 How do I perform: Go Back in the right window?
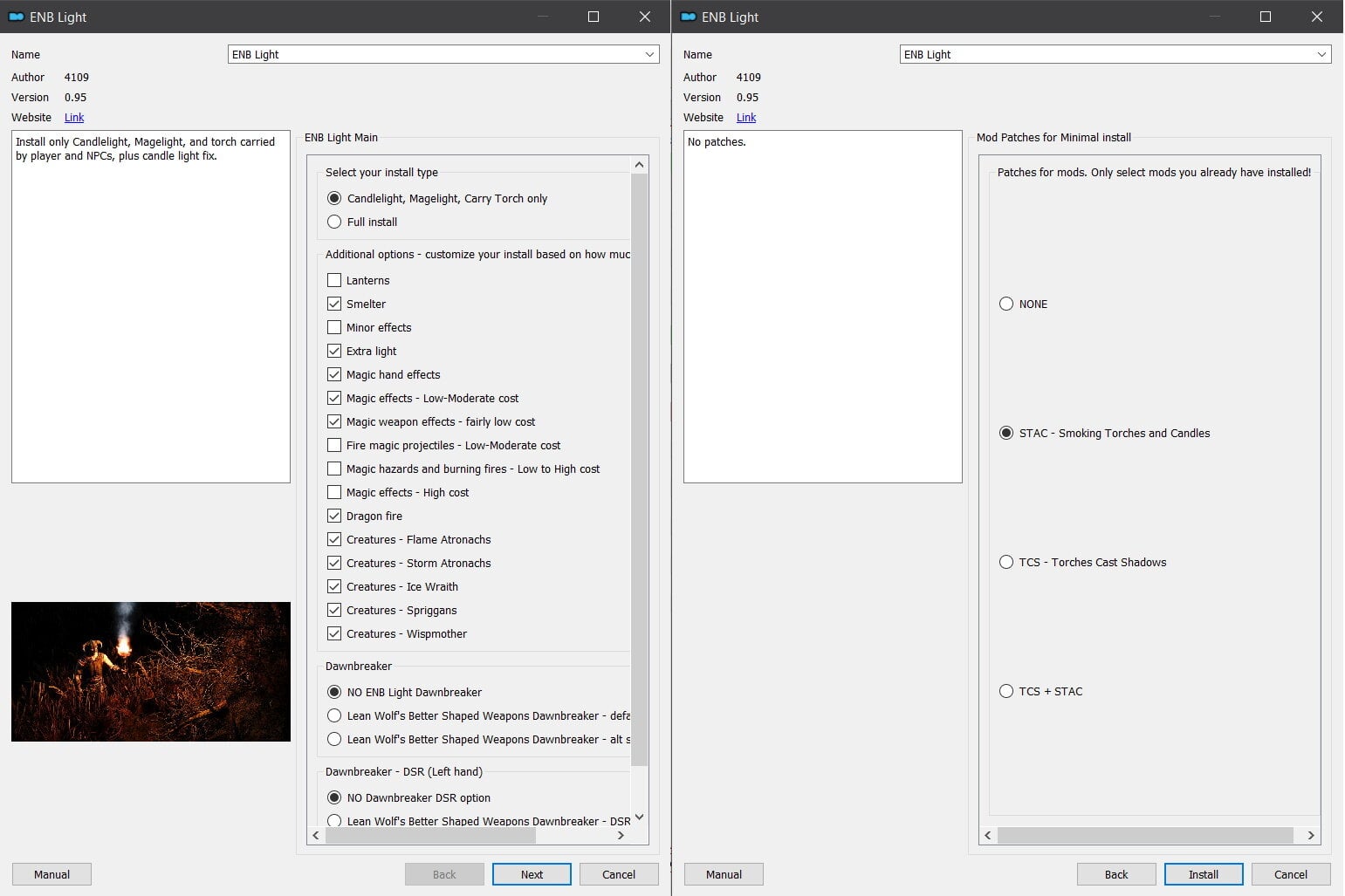(1116, 874)
